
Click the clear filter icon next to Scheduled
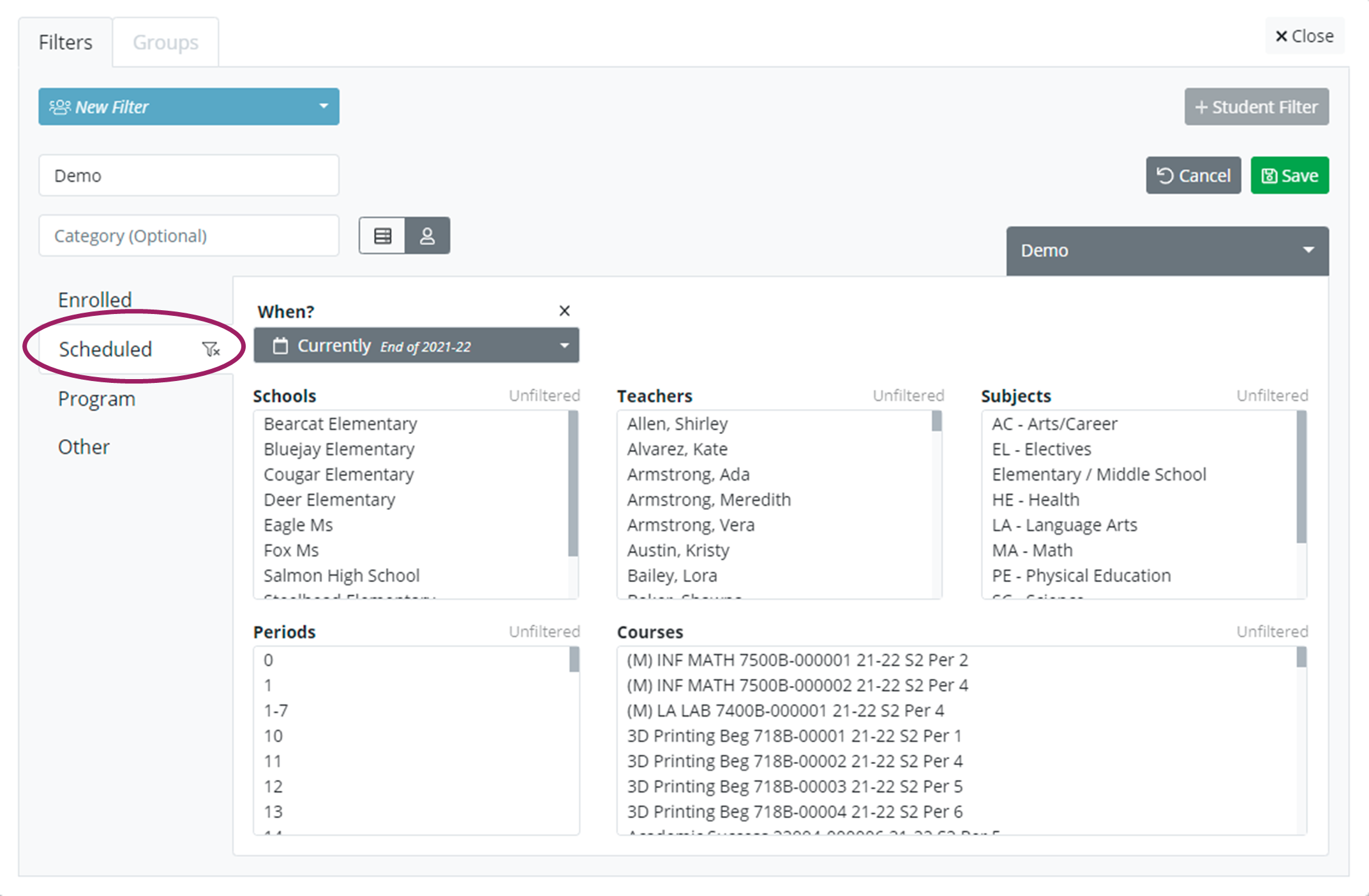211,349
